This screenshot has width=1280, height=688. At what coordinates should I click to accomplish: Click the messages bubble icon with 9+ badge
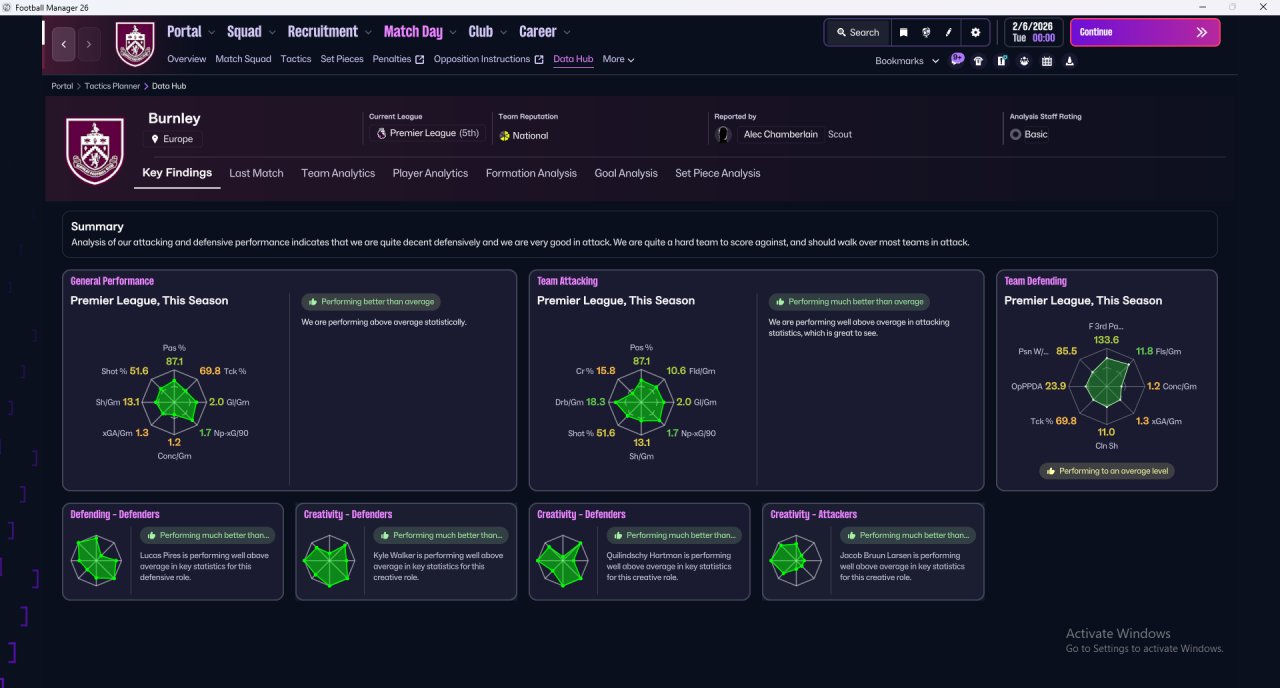(957, 60)
